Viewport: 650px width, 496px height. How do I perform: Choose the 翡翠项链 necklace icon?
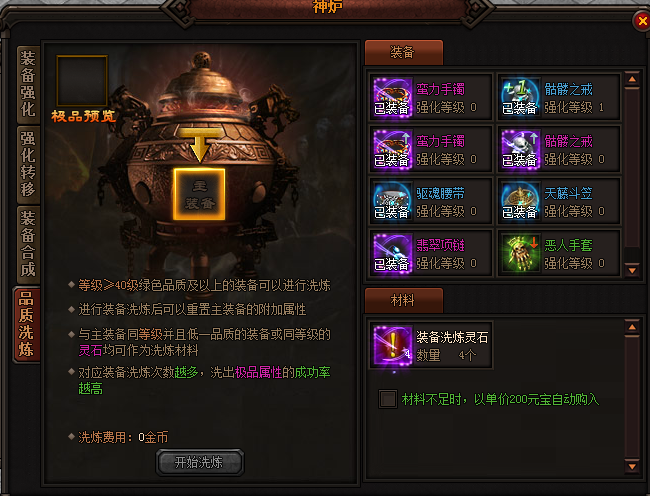click(x=392, y=253)
